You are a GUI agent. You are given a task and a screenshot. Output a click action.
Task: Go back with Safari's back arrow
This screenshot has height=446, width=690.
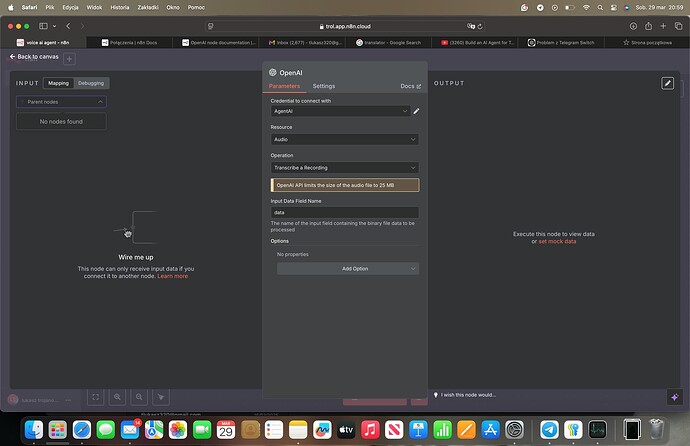pos(68,26)
